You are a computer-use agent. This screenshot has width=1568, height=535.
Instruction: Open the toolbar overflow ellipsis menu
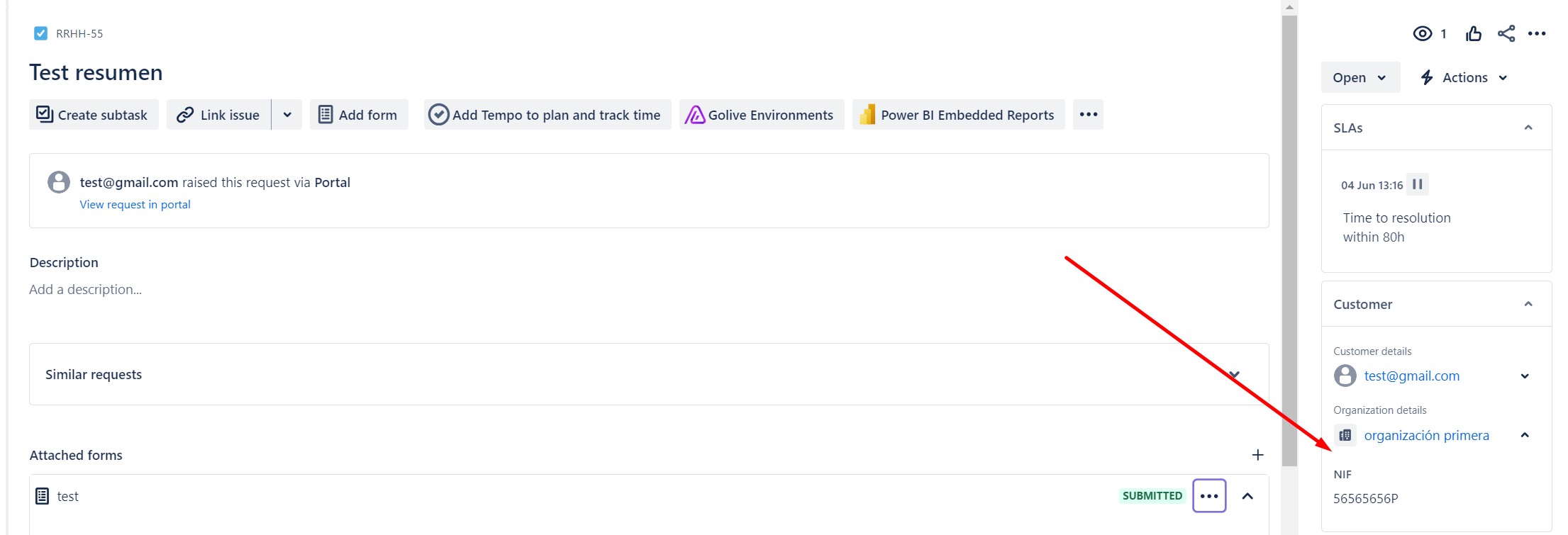point(1088,115)
